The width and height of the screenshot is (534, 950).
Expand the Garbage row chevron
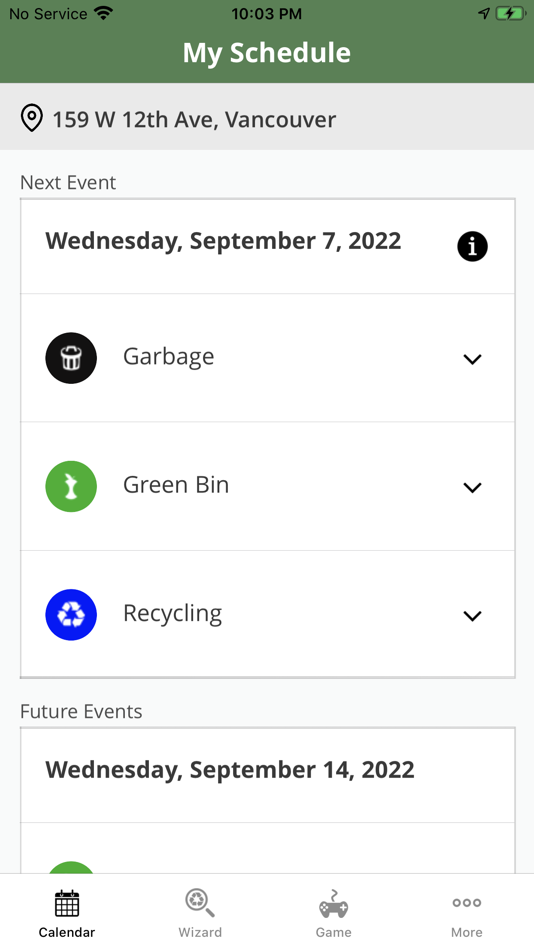(472, 359)
